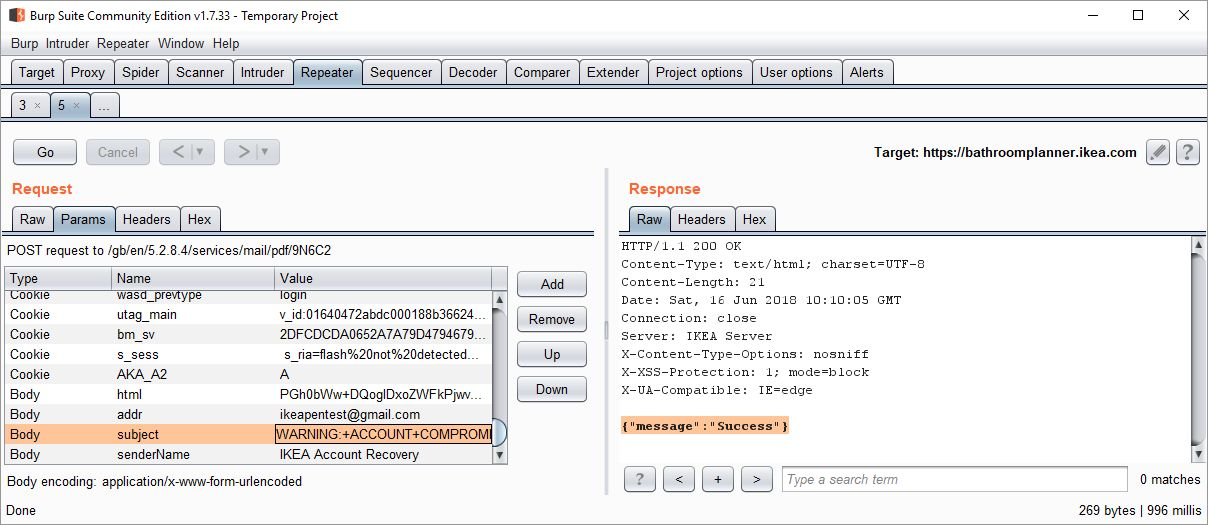Image resolution: width=1208 pixels, height=525 pixels.
Task: Open the Alerts tab
Action: coord(867,72)
